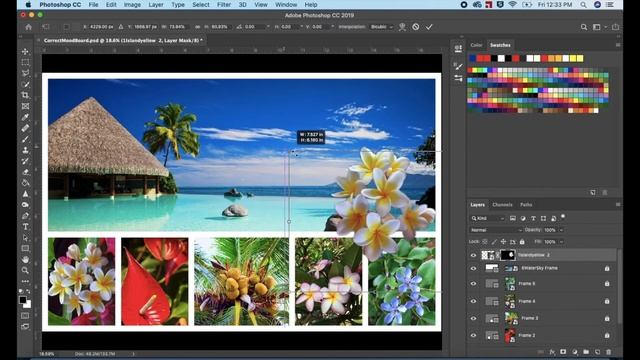
Task: Select the Crop tool
Action: click(25, 95)
